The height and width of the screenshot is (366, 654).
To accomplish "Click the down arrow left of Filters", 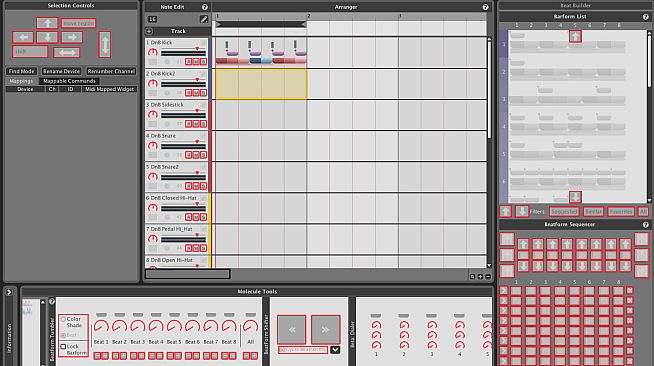I will pyautogui.click(x=522, y=211).
